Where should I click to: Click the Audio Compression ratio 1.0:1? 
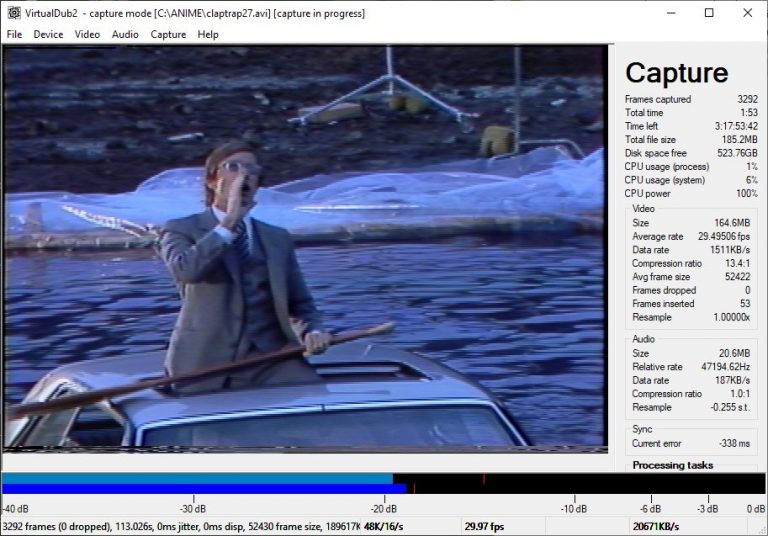click(740, 393)
